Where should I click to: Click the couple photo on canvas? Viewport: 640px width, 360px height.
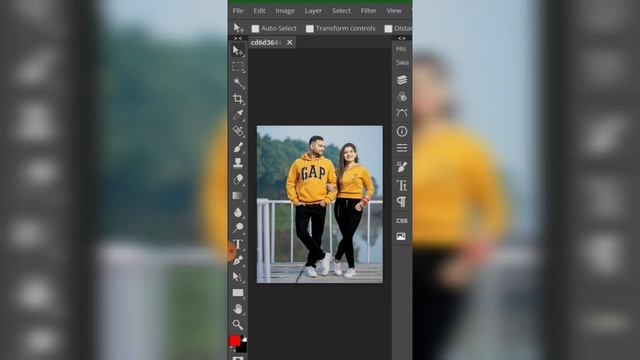pyautogui.click(x=320, y=204)
